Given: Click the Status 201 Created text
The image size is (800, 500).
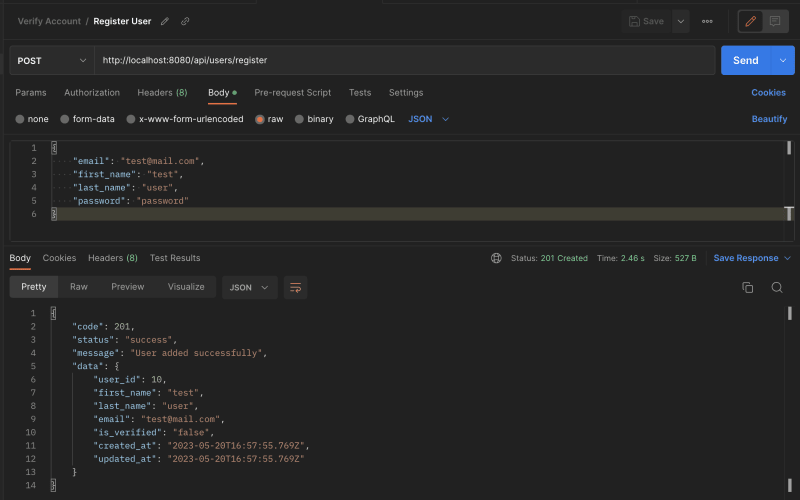Looking at the screenshot, I should point(549,258).
